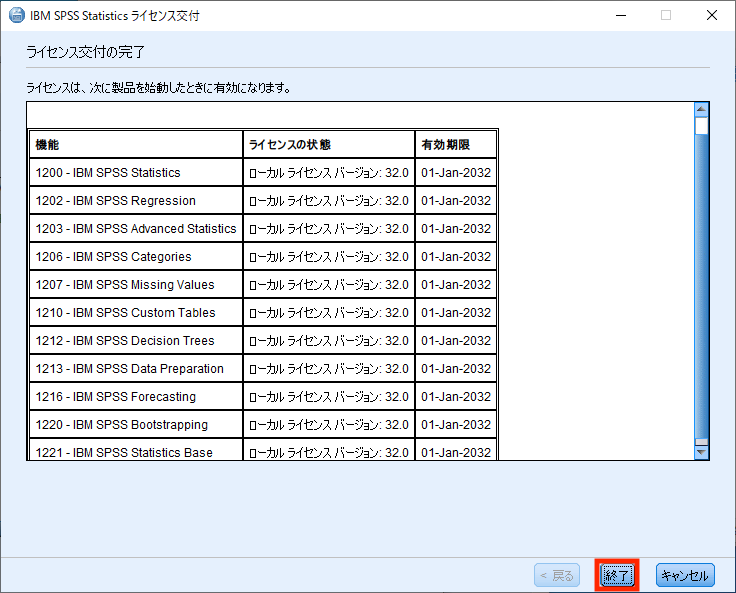Click the scrollbar up arrow
Viewport: 736px width, 593px height.
[x=701, y=109]
